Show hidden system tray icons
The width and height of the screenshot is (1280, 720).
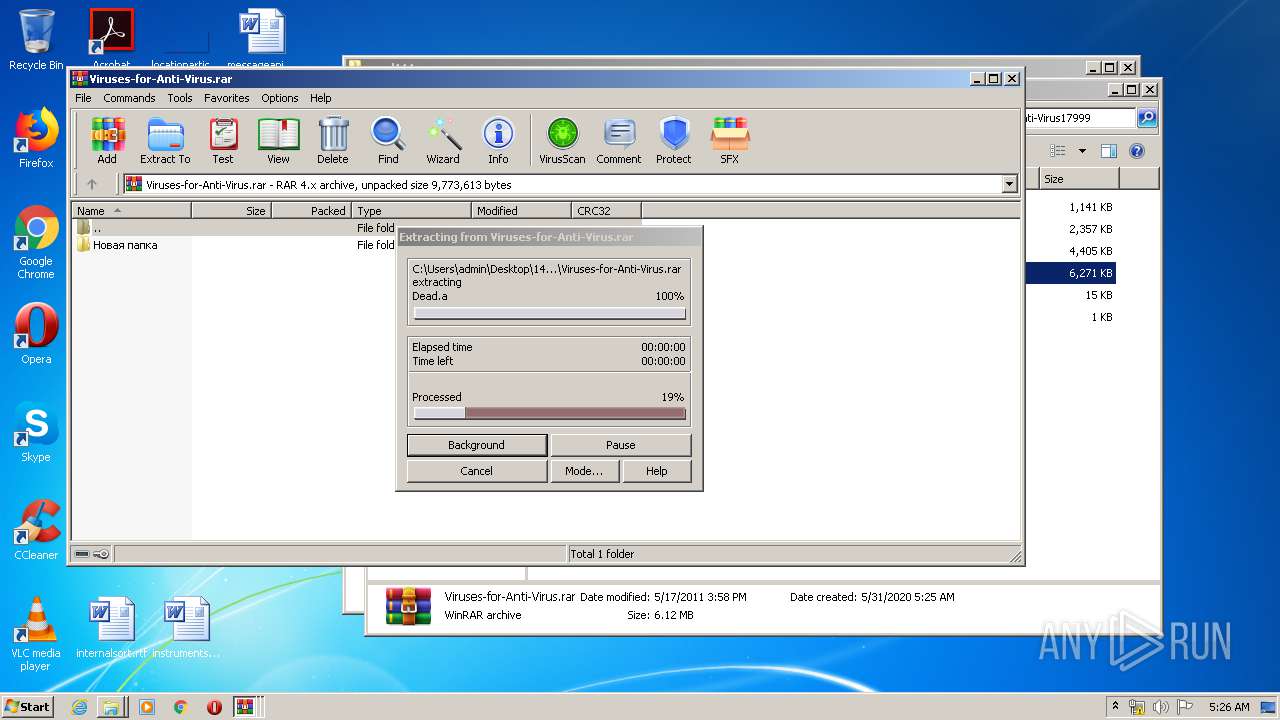[x=1115, y=707]
